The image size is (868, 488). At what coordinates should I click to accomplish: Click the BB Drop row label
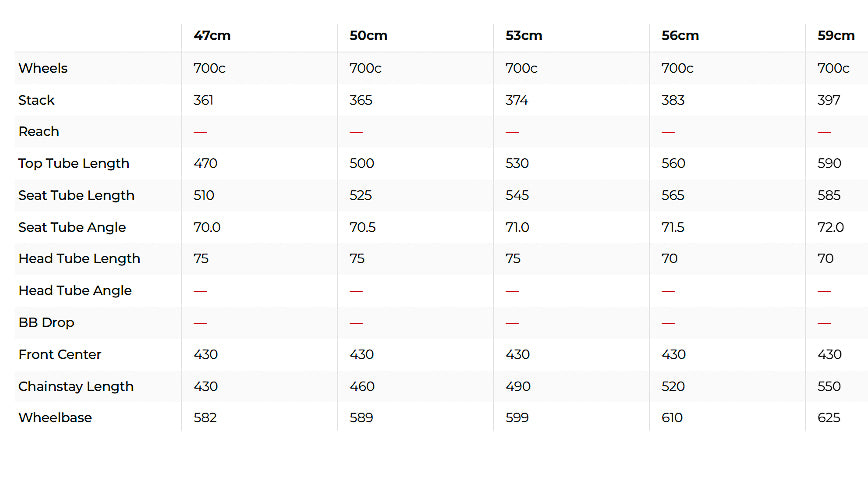pos(46,323)
